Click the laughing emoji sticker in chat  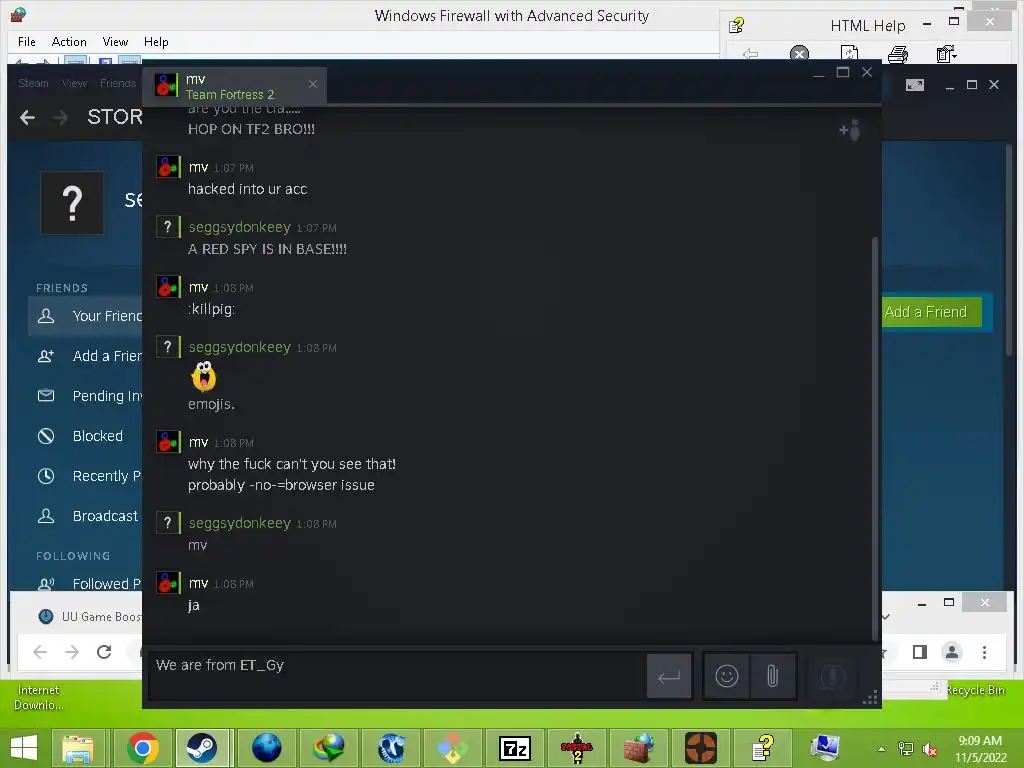tap(204, 376)
